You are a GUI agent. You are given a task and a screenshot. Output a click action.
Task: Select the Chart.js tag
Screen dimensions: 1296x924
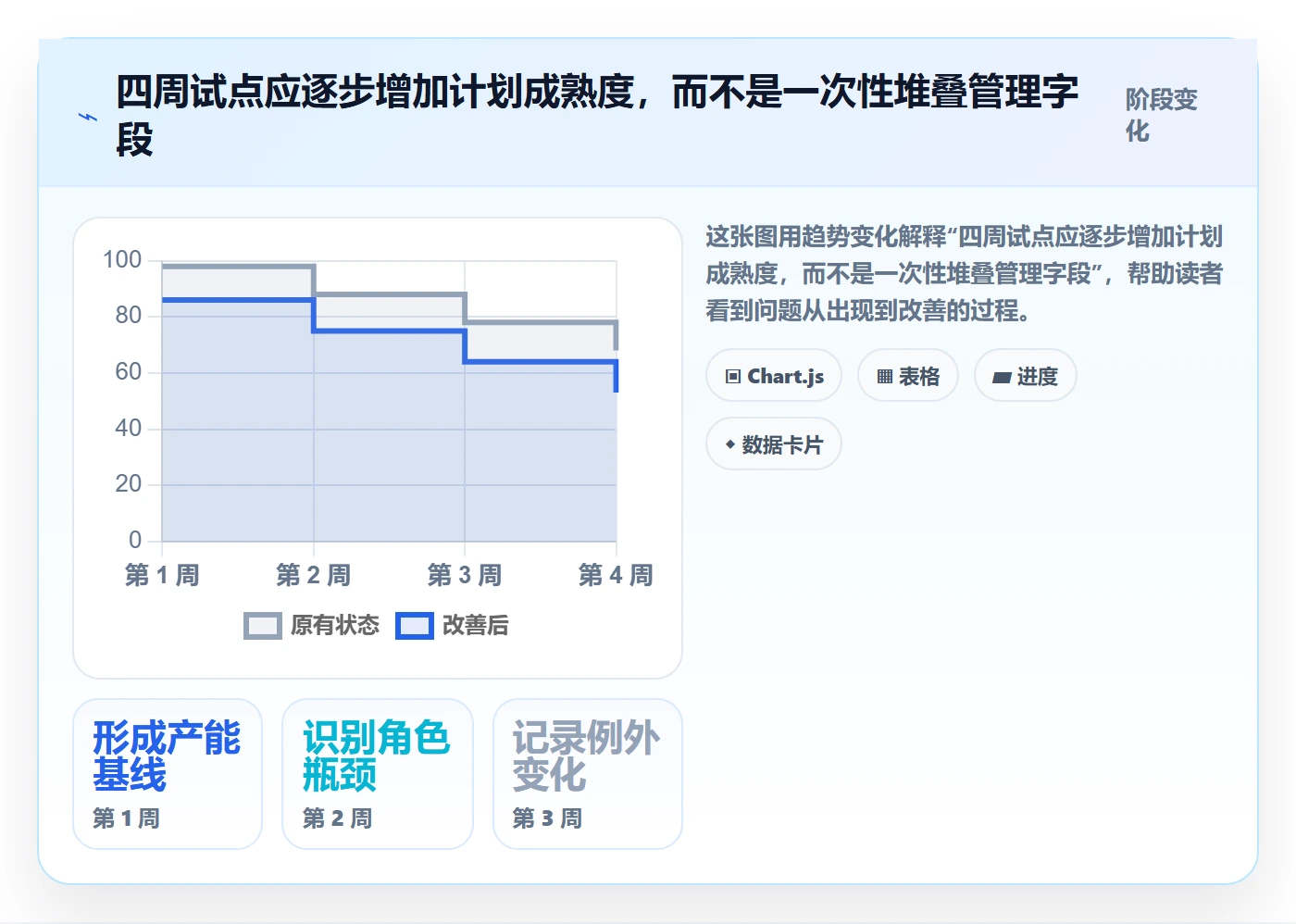(x=774, y=376)
